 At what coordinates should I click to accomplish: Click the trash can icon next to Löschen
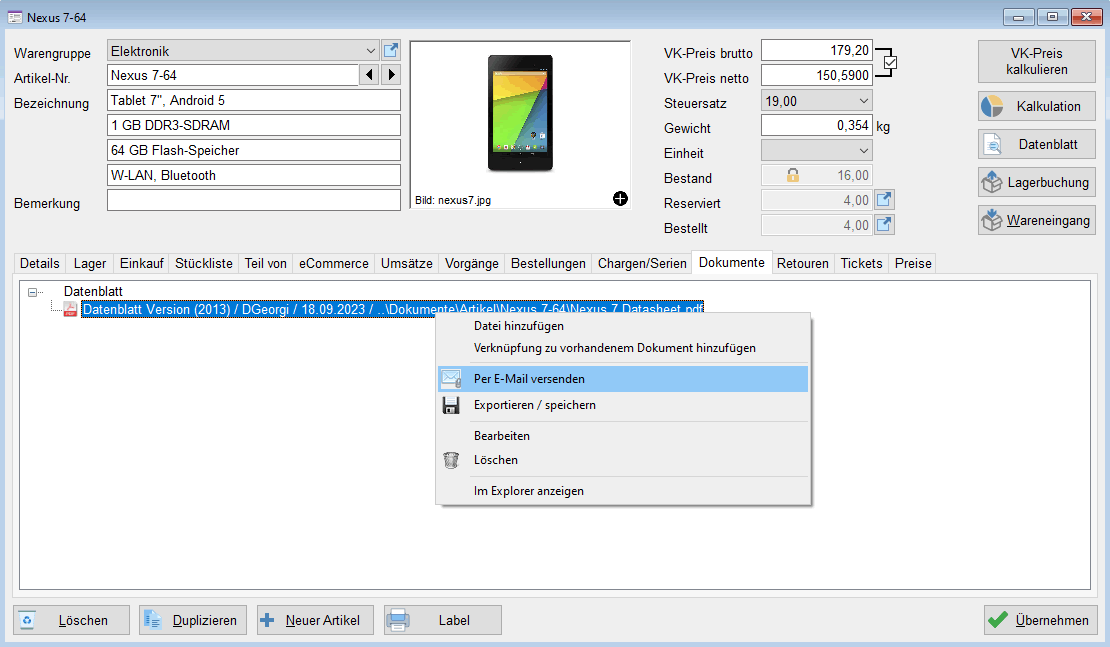(x=451, y=460)
